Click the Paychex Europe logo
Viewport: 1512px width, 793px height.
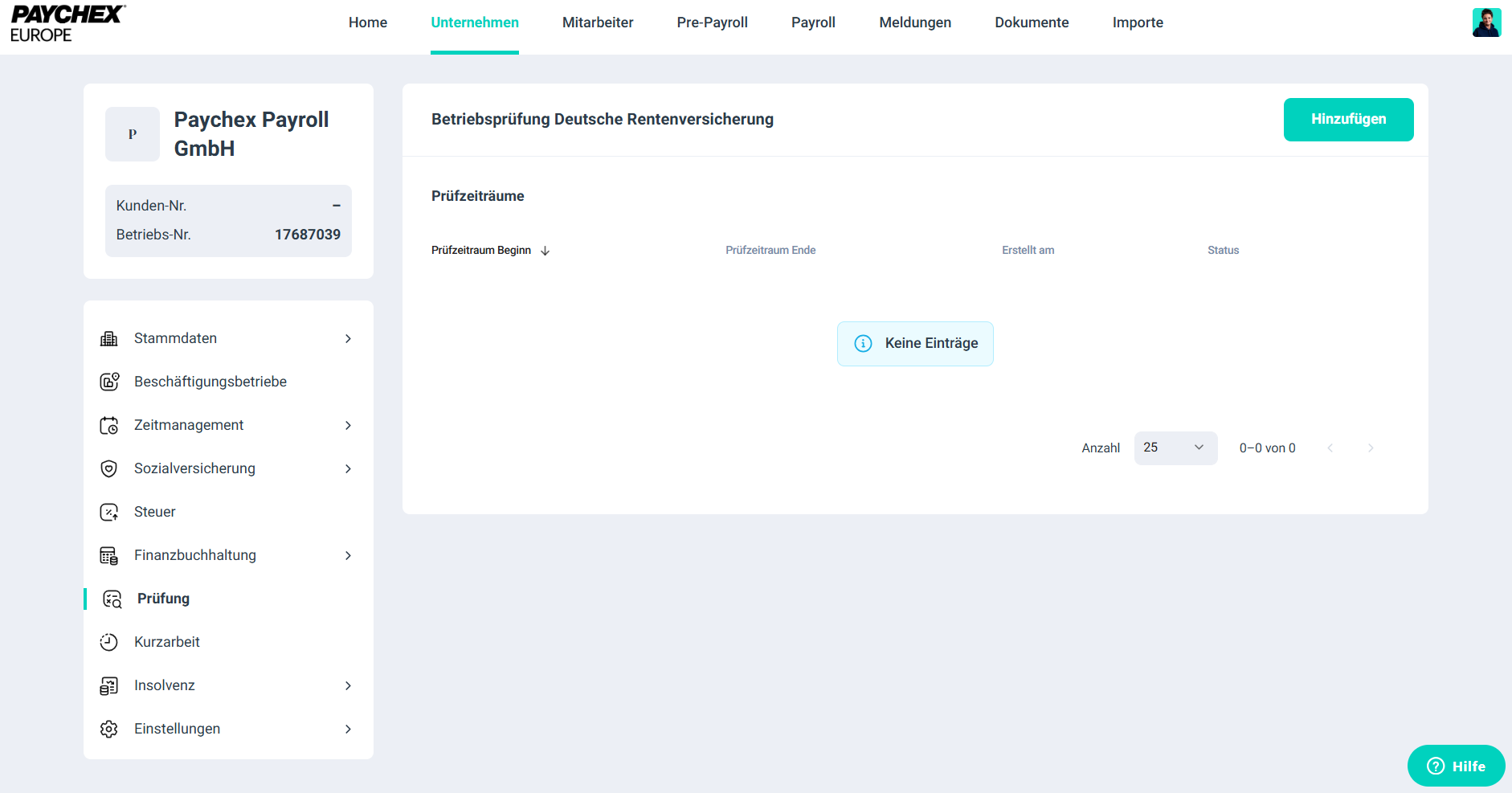tap(67, 23)
